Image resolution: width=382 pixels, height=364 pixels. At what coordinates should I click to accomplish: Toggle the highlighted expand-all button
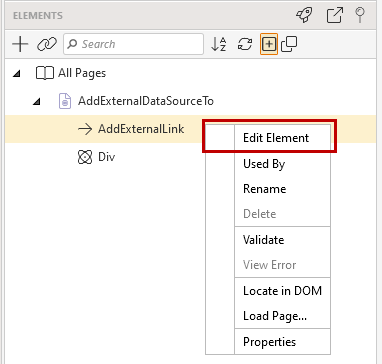[269, 44]
